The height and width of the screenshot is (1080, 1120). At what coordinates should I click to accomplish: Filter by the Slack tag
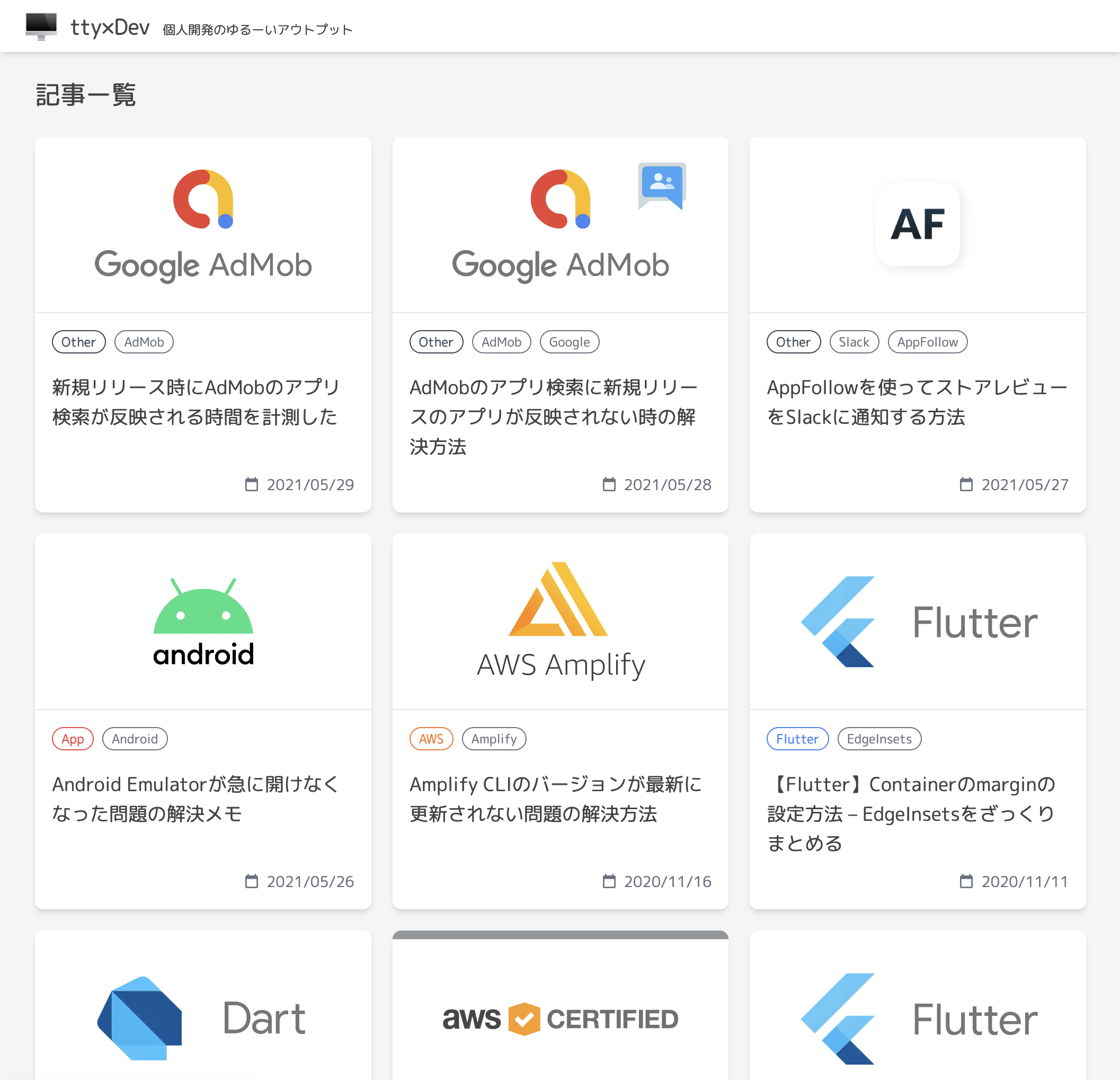pyautogui.click(x=854, y=342)
